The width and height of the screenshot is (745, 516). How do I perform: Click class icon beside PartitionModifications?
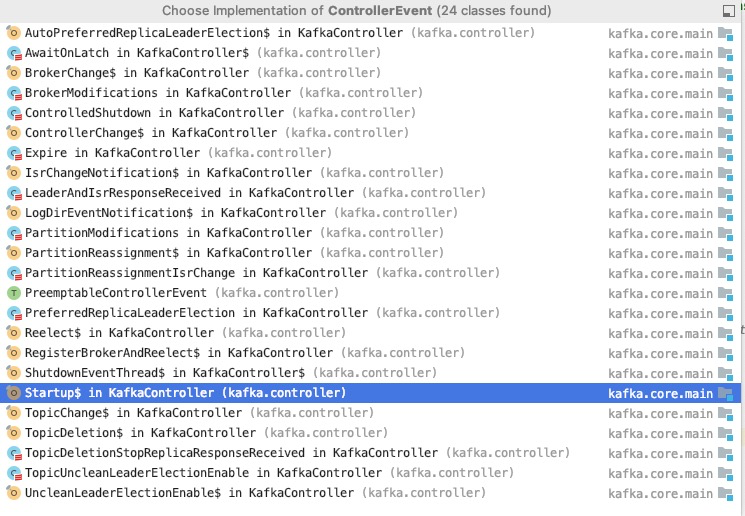coord(14,232)
